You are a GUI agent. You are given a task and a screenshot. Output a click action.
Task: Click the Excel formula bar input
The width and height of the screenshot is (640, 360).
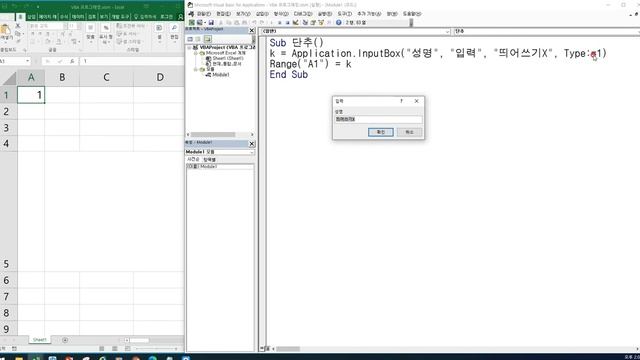pyautogui.click(x=132, y=61)
